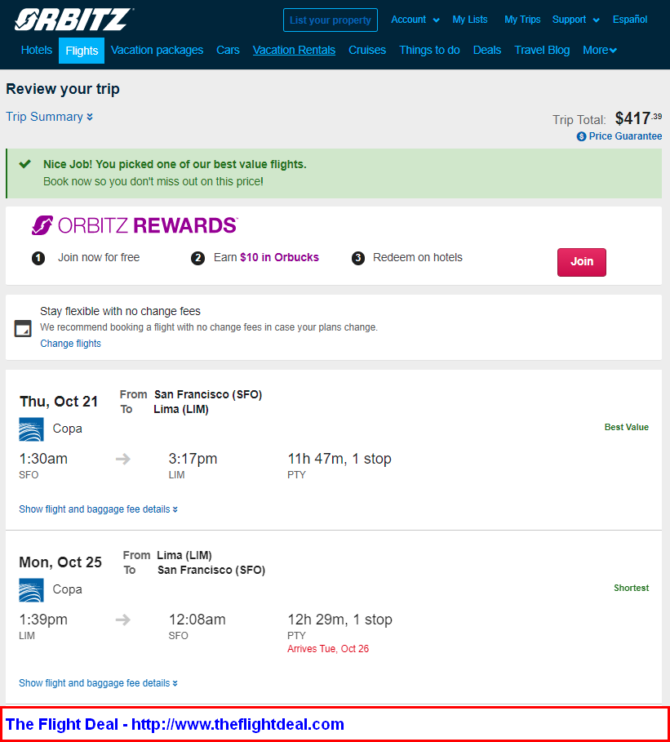Select the Vacation Rentals tab
This screenshot has width=670, height=742.
[x=294, y=50]
